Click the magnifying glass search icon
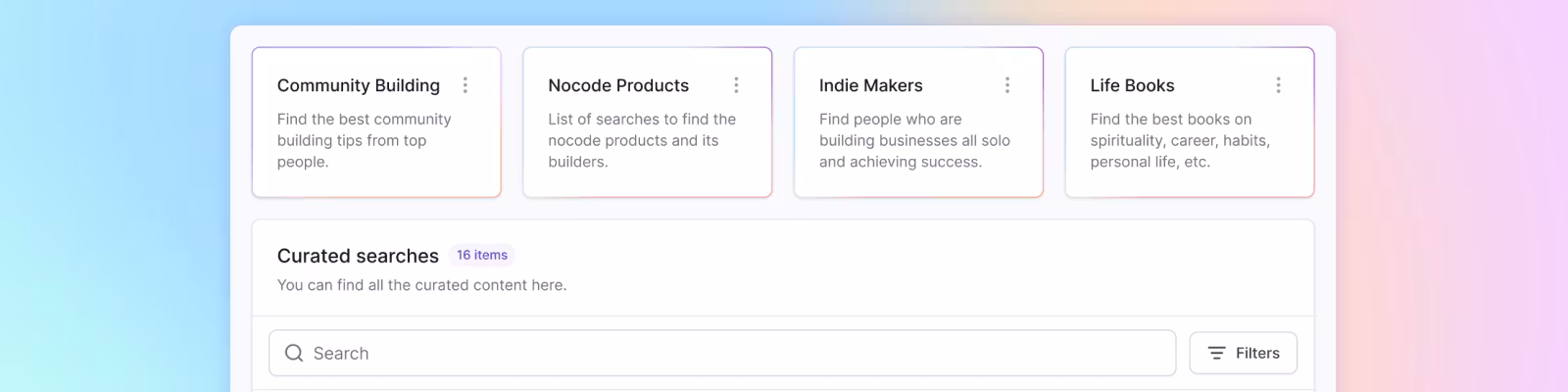This screenshot has height=392, width=1568. pos(293,353)
